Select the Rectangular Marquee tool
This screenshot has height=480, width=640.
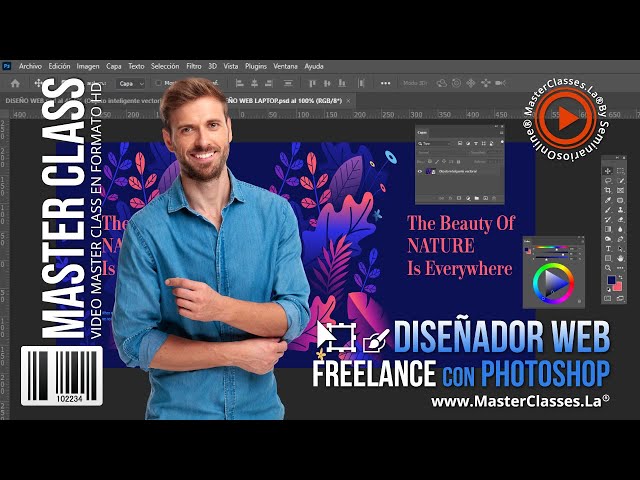620,171
